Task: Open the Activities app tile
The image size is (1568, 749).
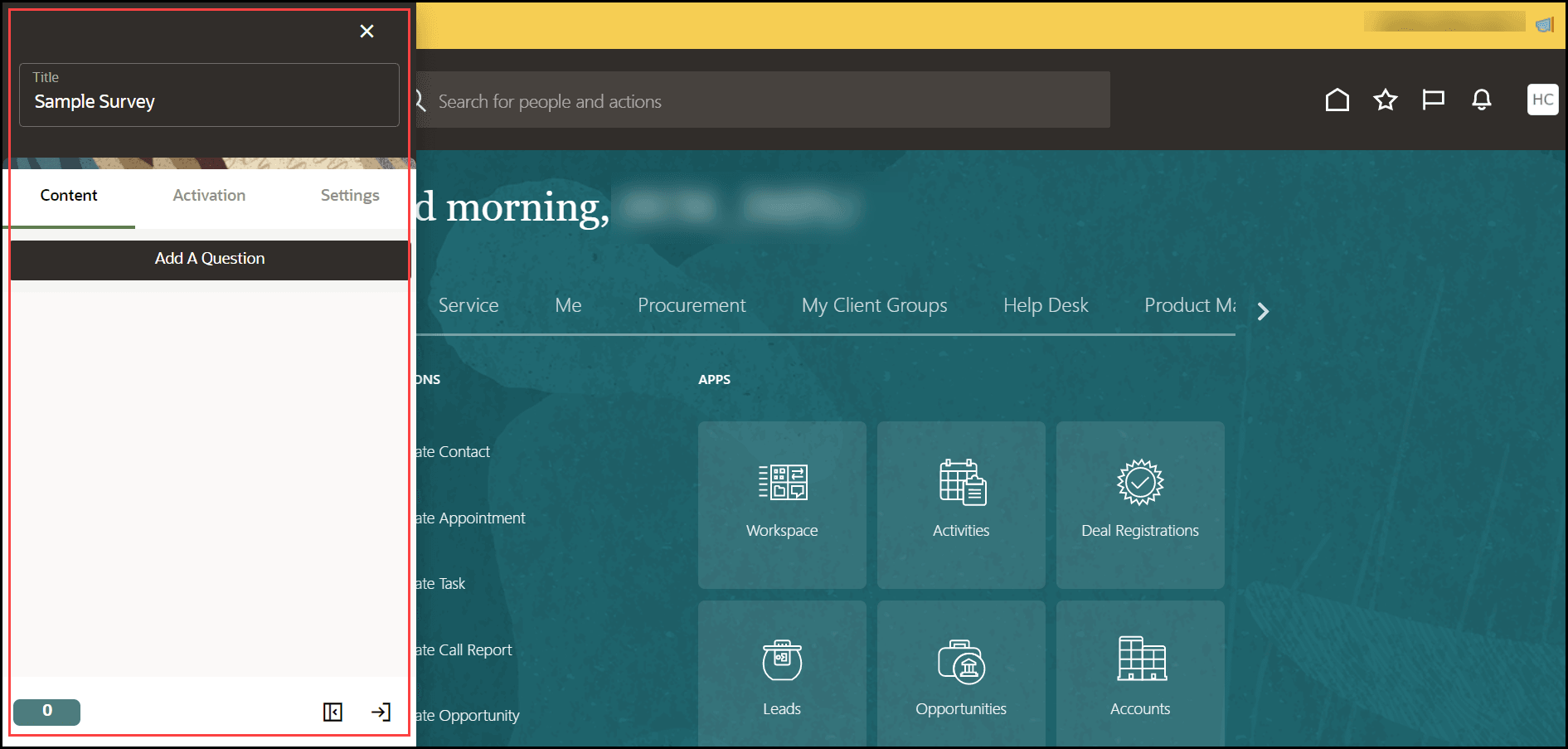Action: point(961,505)
